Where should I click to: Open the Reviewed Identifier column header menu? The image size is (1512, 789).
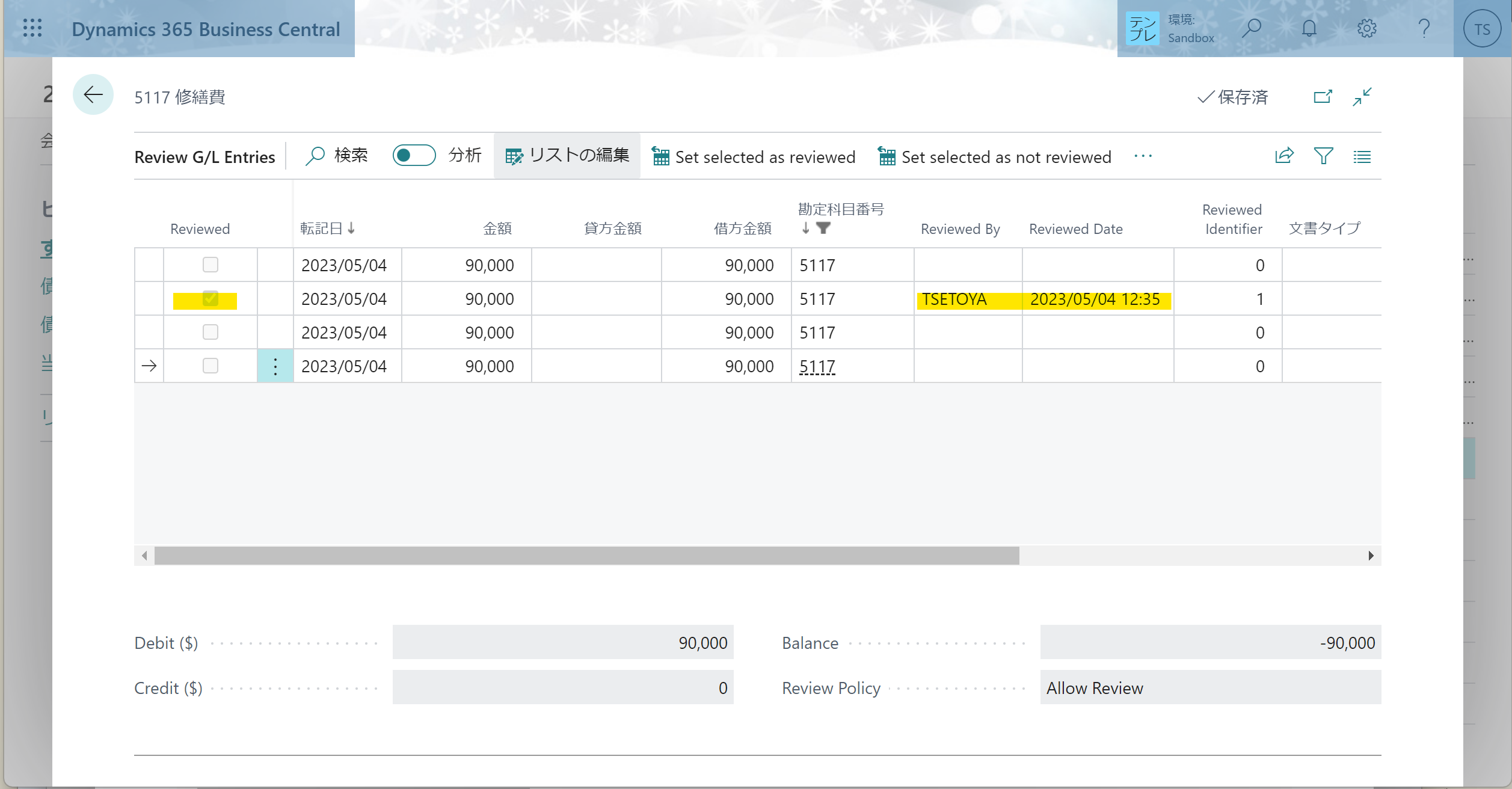pos(1232,219)
